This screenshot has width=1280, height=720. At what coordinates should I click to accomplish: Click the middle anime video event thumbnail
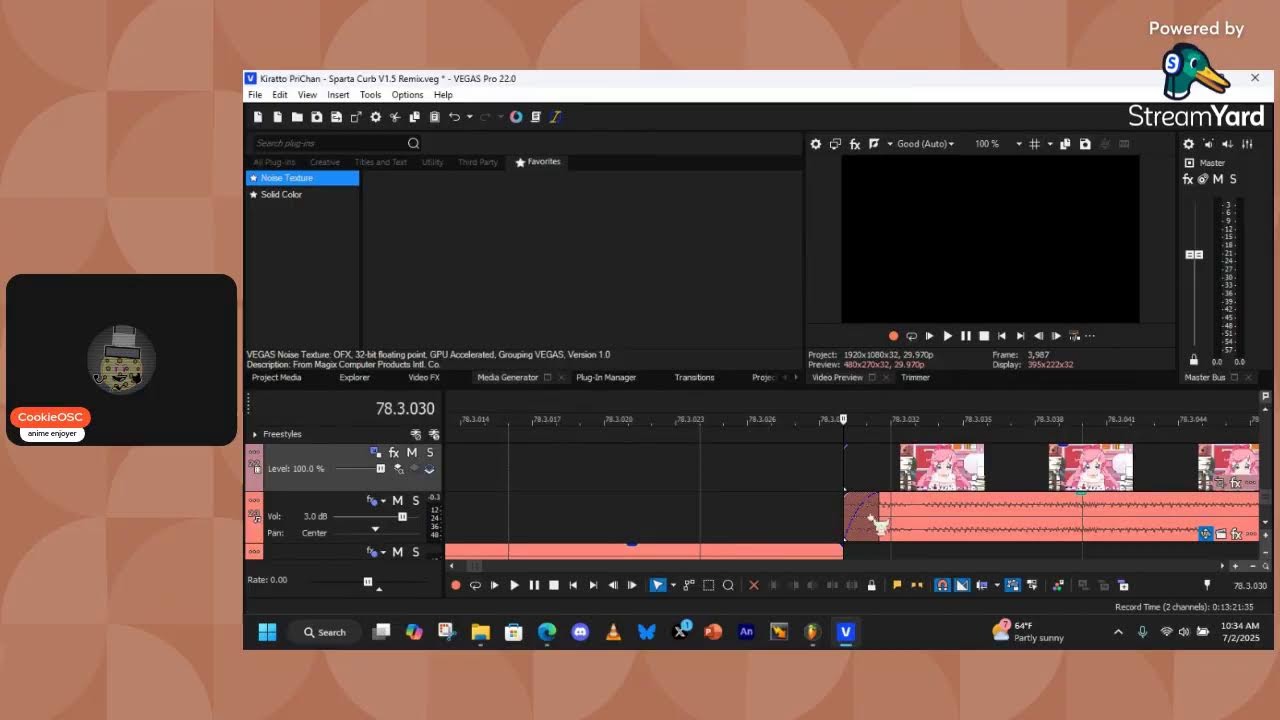tap(1090, 468)
